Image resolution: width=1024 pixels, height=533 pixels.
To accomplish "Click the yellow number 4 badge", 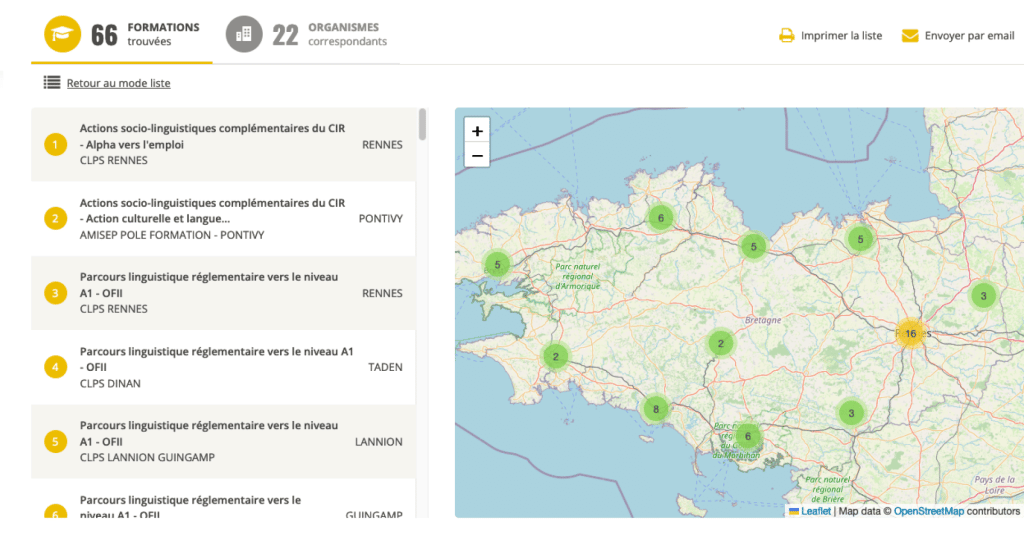I will pos(56,367).
